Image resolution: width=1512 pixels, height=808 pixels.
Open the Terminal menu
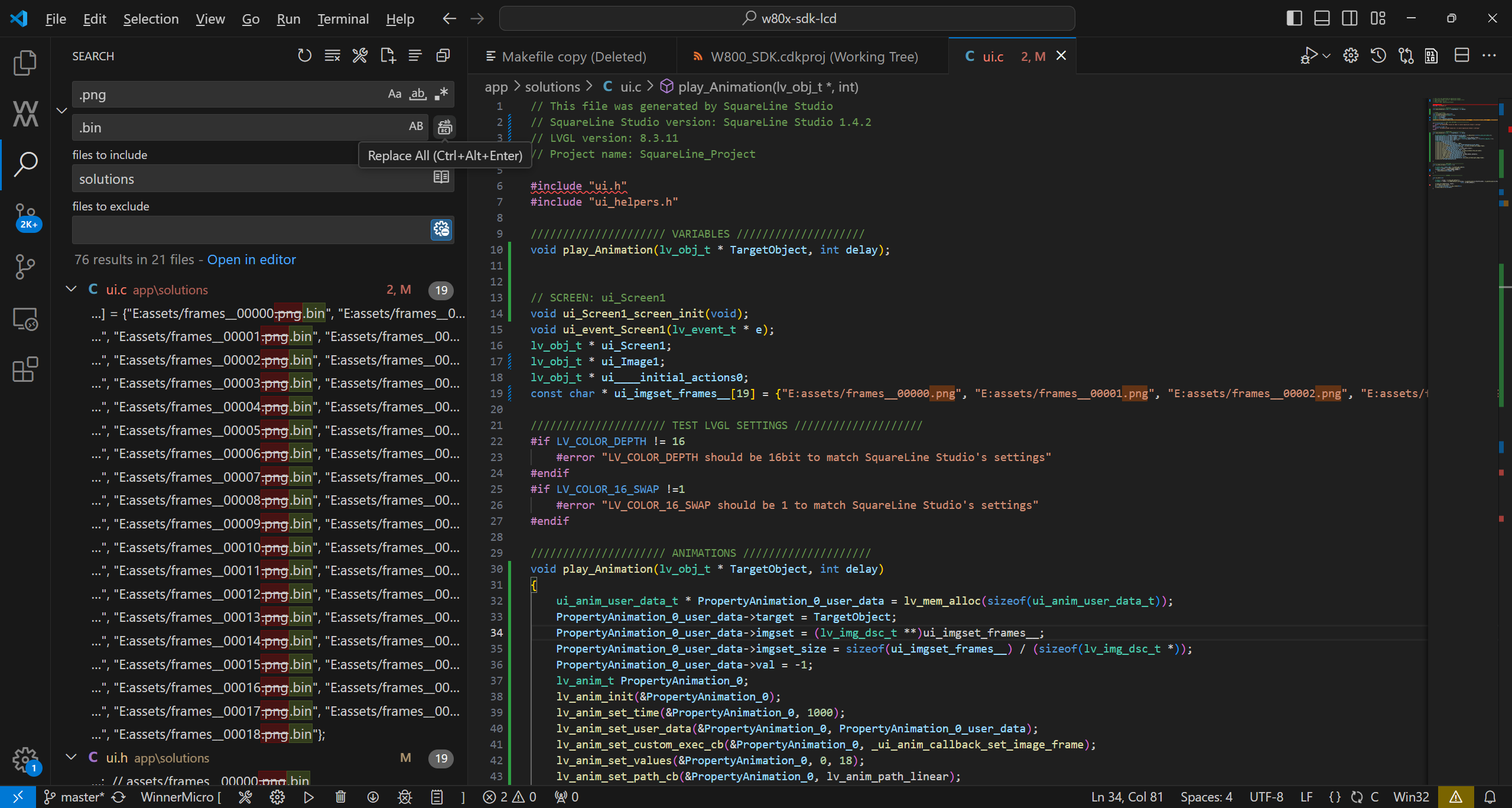[343, 19]
